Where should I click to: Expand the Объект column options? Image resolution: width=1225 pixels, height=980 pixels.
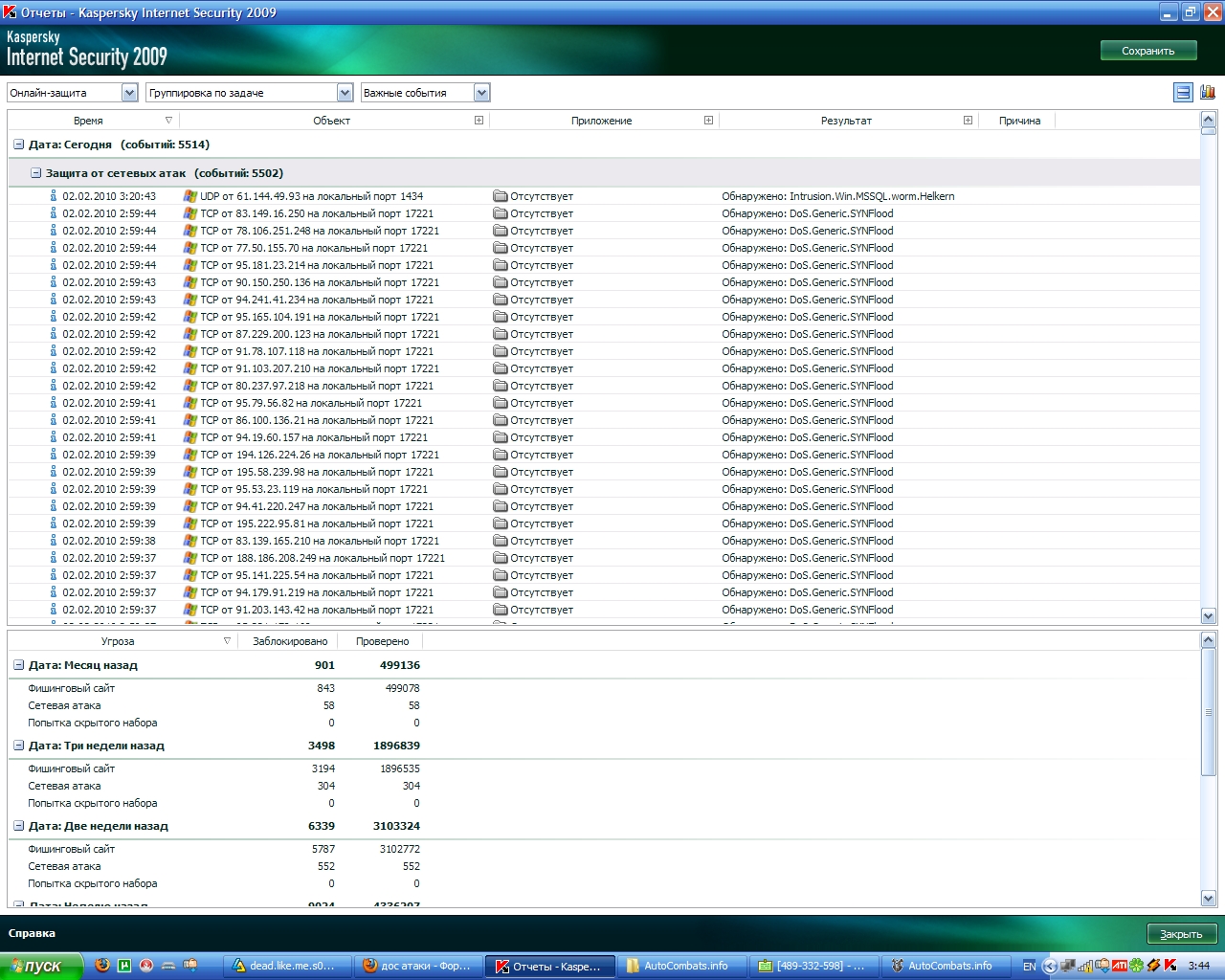pyautogui.click(x=479, y=121)
